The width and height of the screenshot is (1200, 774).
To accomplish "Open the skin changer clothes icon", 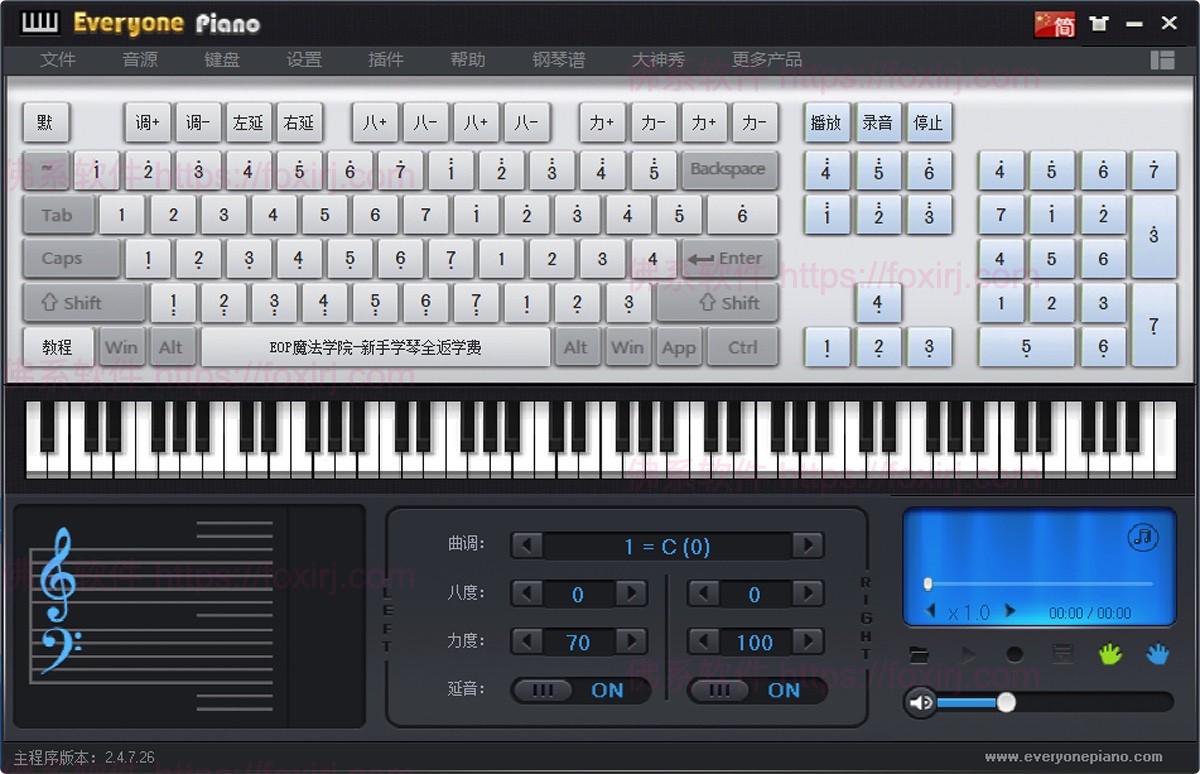I will coord(1098,22).
